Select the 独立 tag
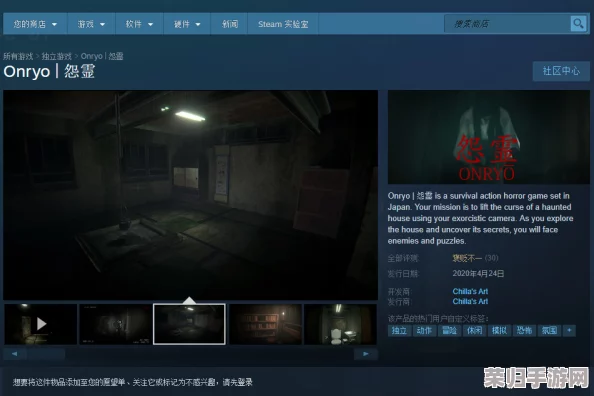The width and height of the screenshot is (594, 396). tap(399, 330)
